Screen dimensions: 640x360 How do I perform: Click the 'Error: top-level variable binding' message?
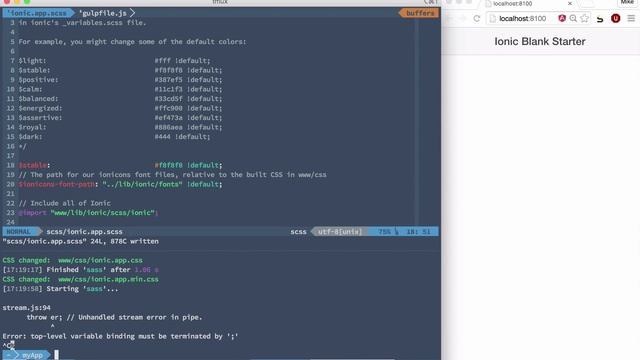pos(120,336)
